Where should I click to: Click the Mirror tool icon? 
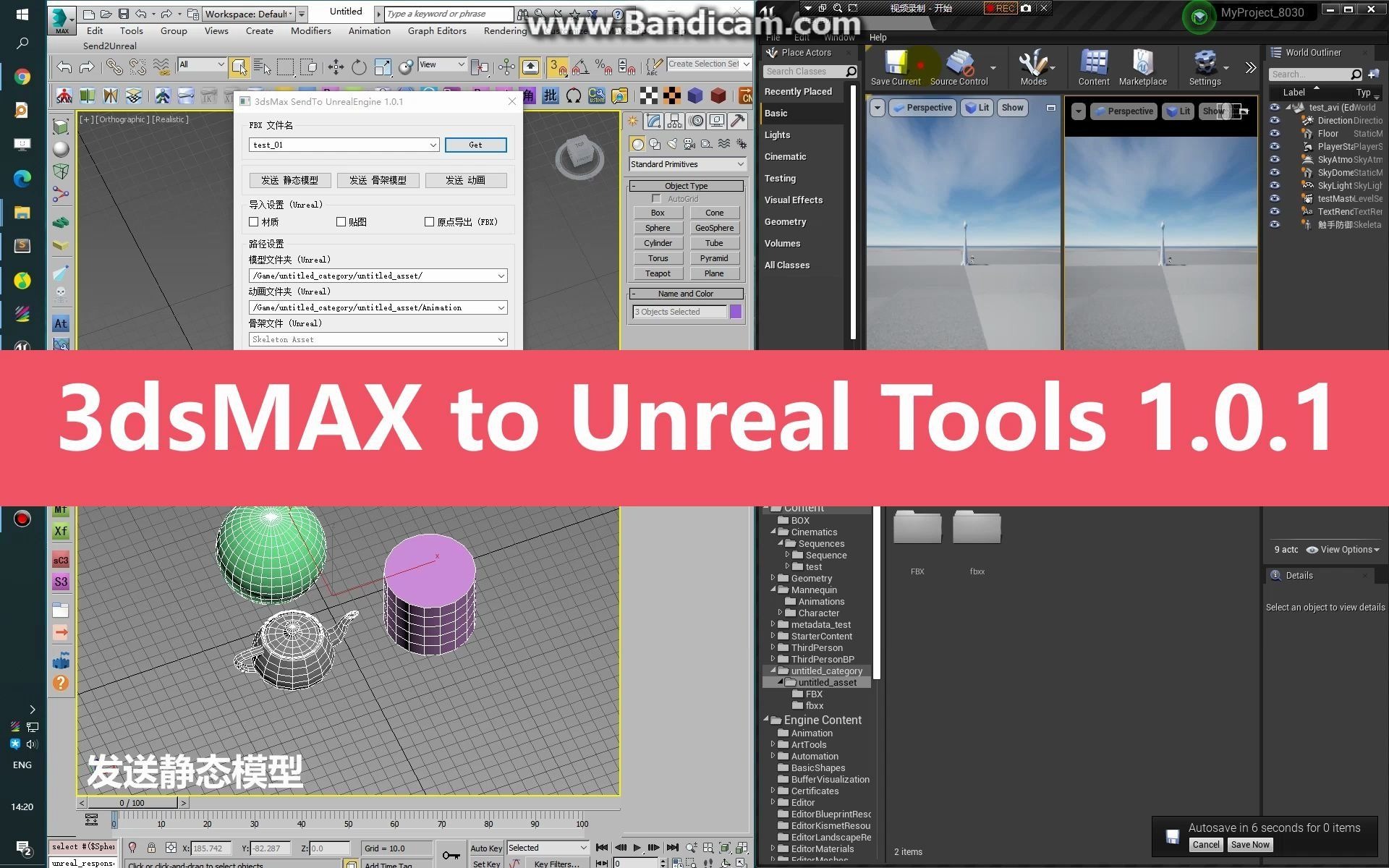[x=480, y=67]
